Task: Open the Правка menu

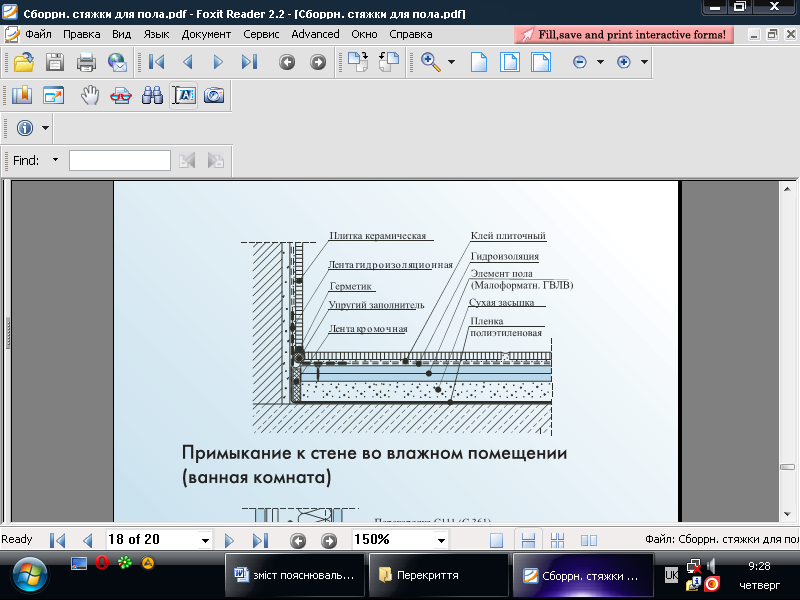Action: coord(82,34)
